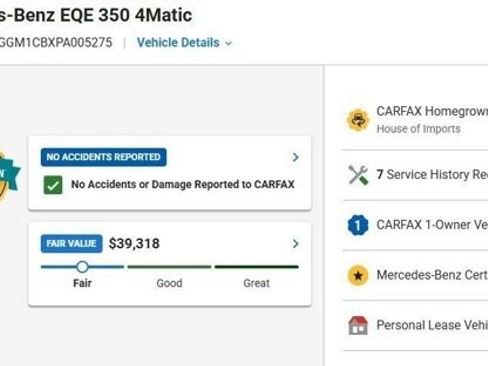Click the Personal Lease house icon

[x=358, y=325]
